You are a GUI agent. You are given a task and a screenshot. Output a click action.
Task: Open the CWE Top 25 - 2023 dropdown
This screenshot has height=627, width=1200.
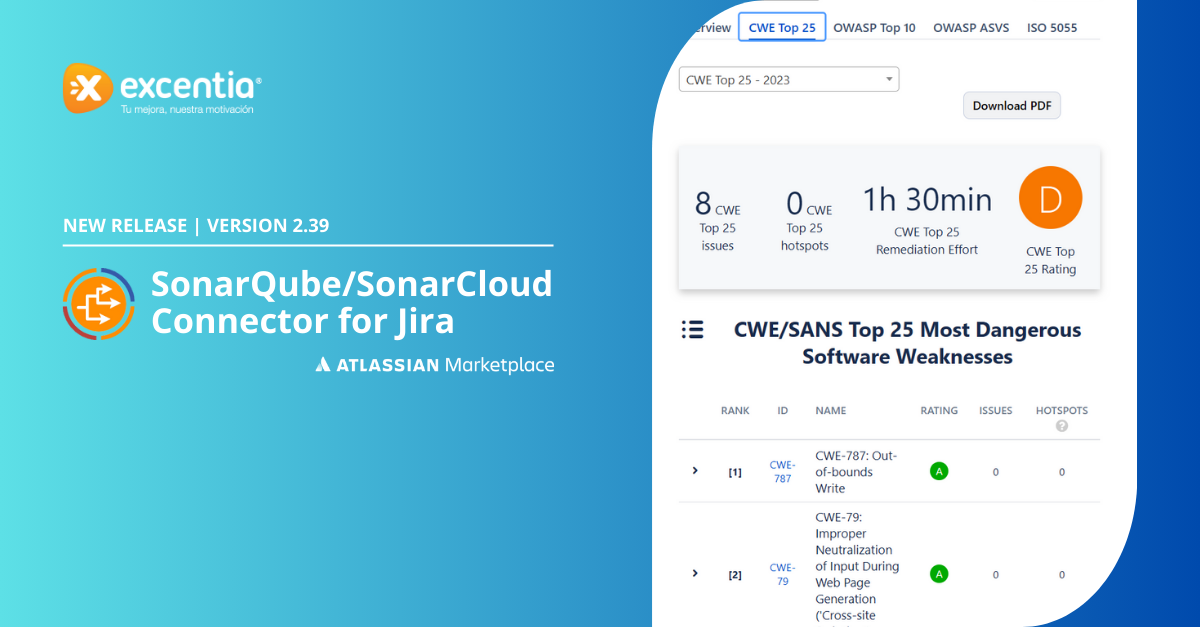click(788, 80)
